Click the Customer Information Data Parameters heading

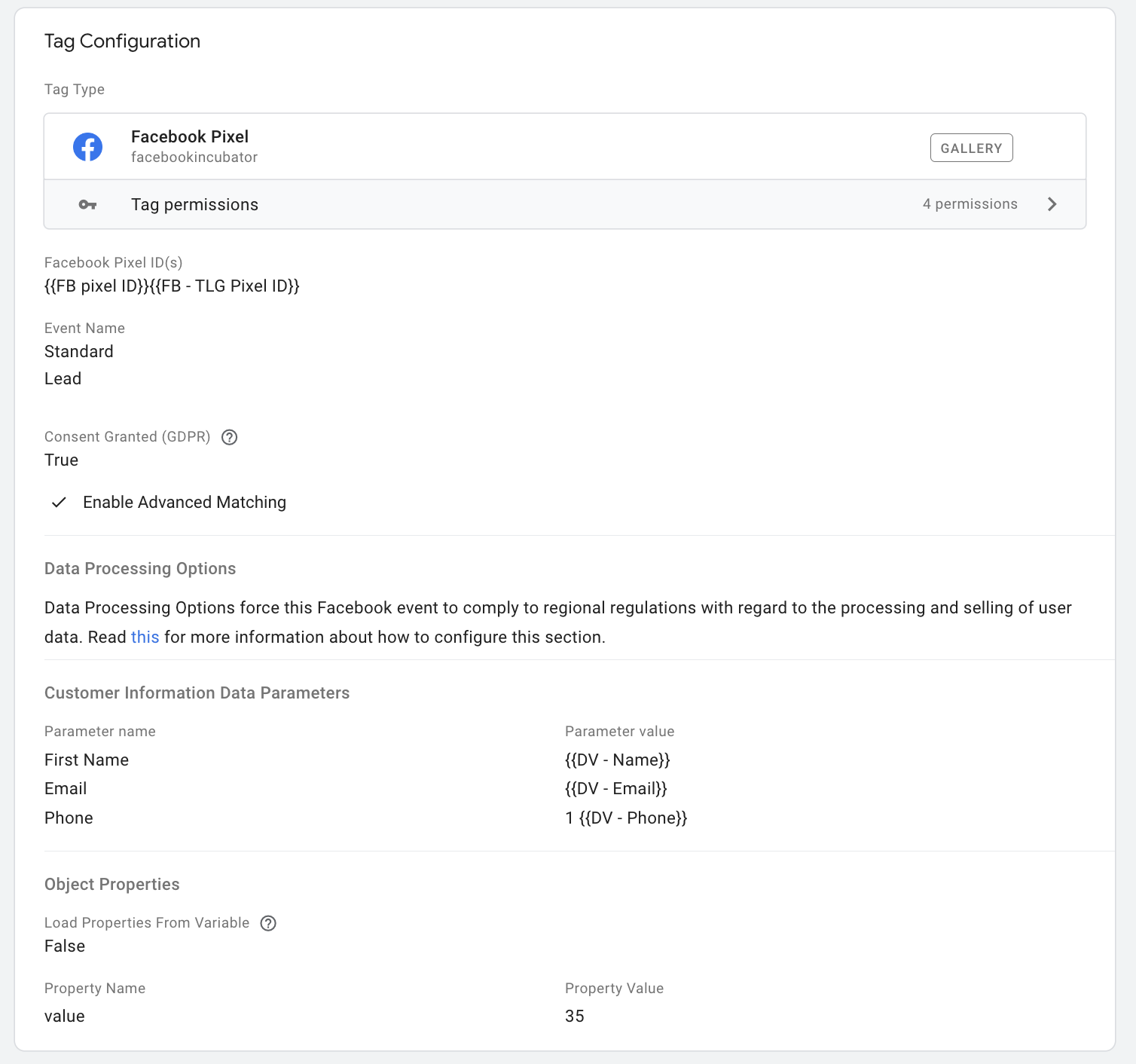pos(197,693)
